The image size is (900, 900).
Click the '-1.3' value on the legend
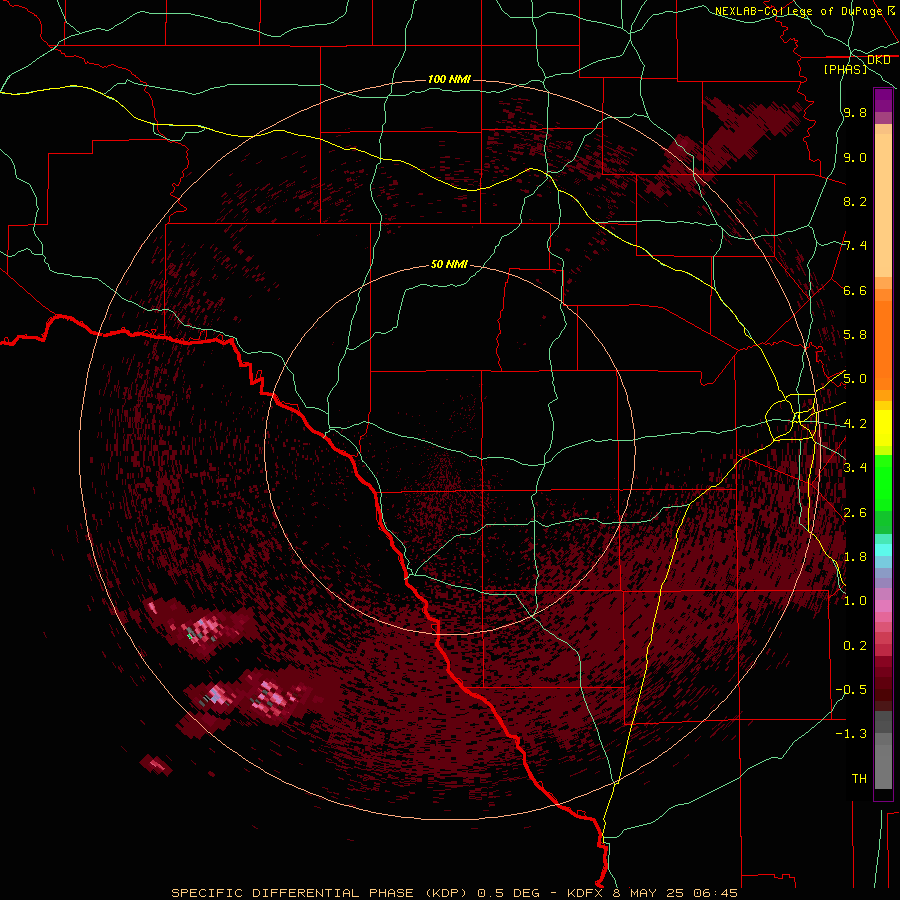[851, 734]
